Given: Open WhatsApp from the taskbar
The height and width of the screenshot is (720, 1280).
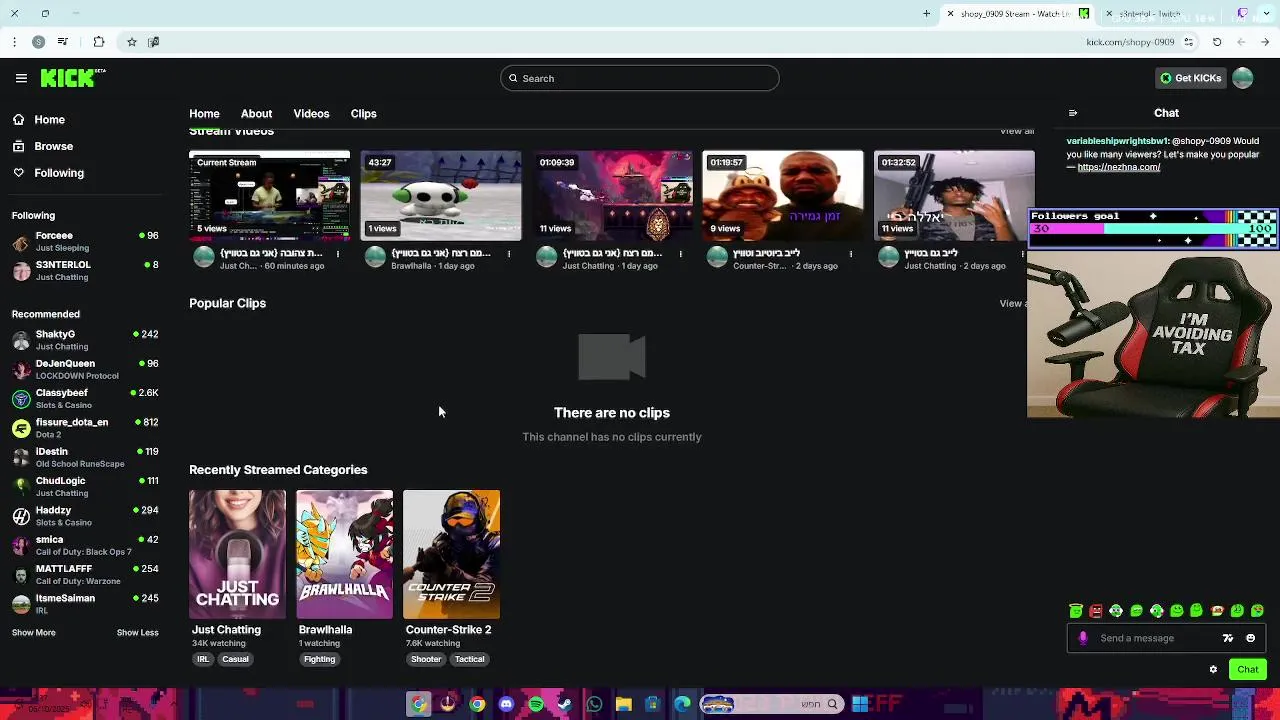Looking at the screenshot, I should click(x=594, y=704).
